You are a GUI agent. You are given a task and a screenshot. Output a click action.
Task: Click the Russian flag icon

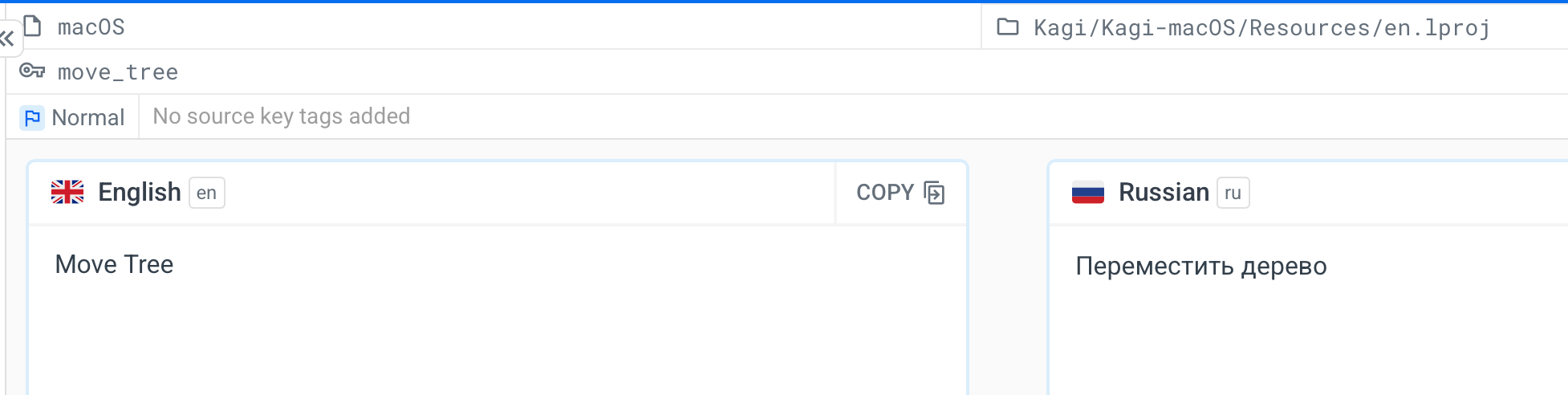point(1087,193)
